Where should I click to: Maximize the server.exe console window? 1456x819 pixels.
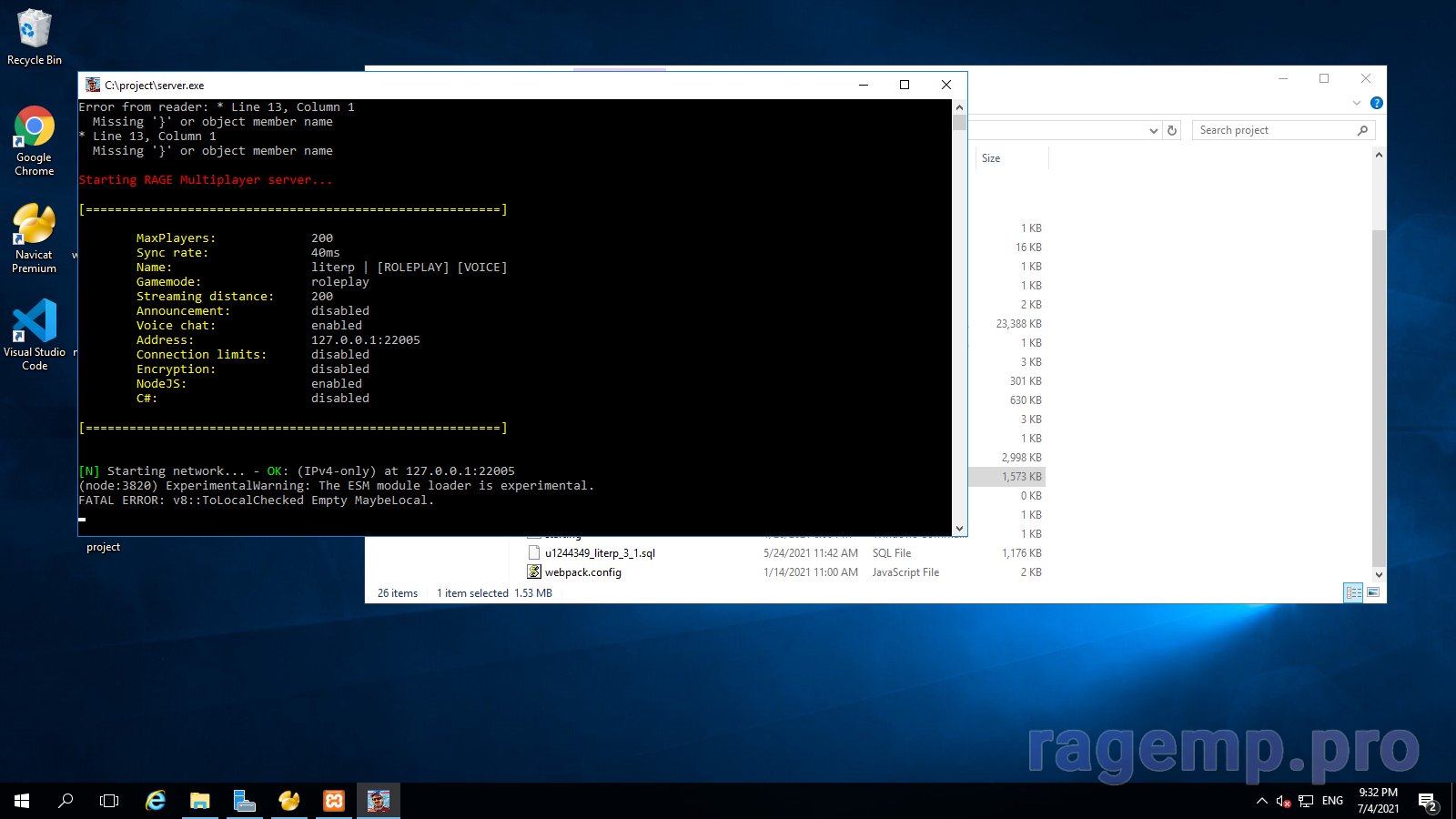point(905,85)
